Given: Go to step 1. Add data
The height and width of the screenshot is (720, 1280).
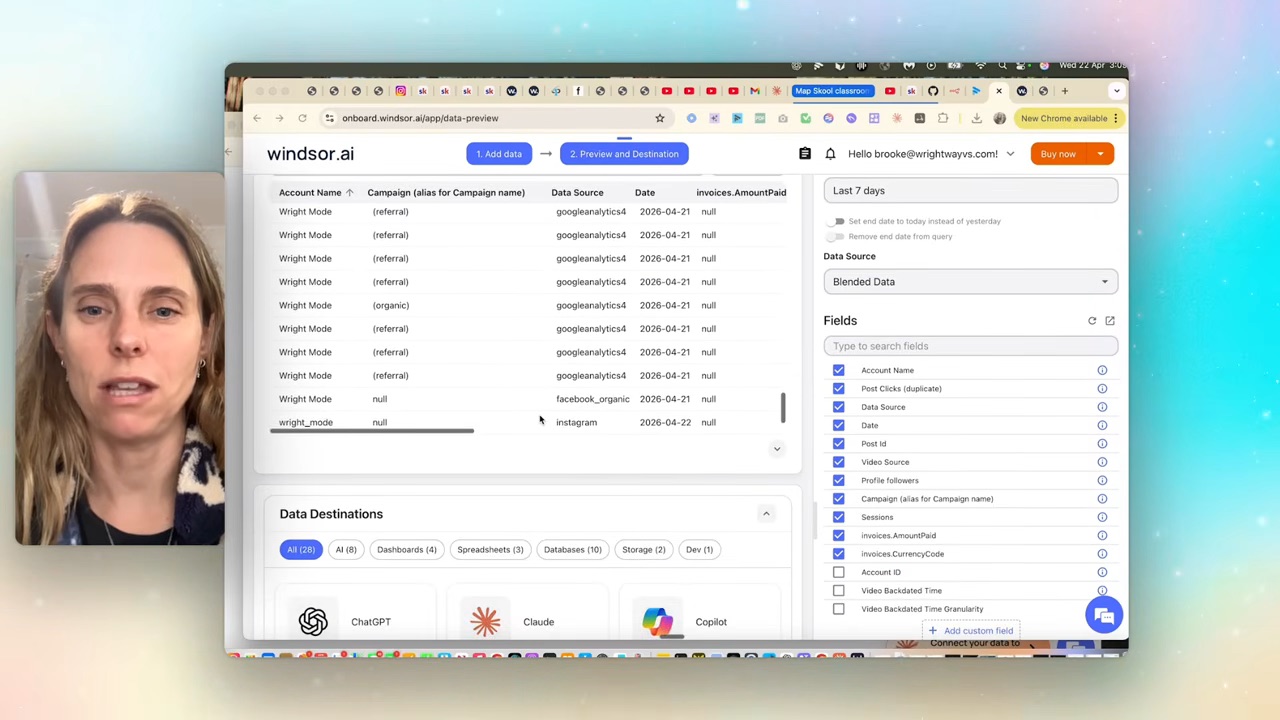Looking at the screenshot, I should click(499, 154).
